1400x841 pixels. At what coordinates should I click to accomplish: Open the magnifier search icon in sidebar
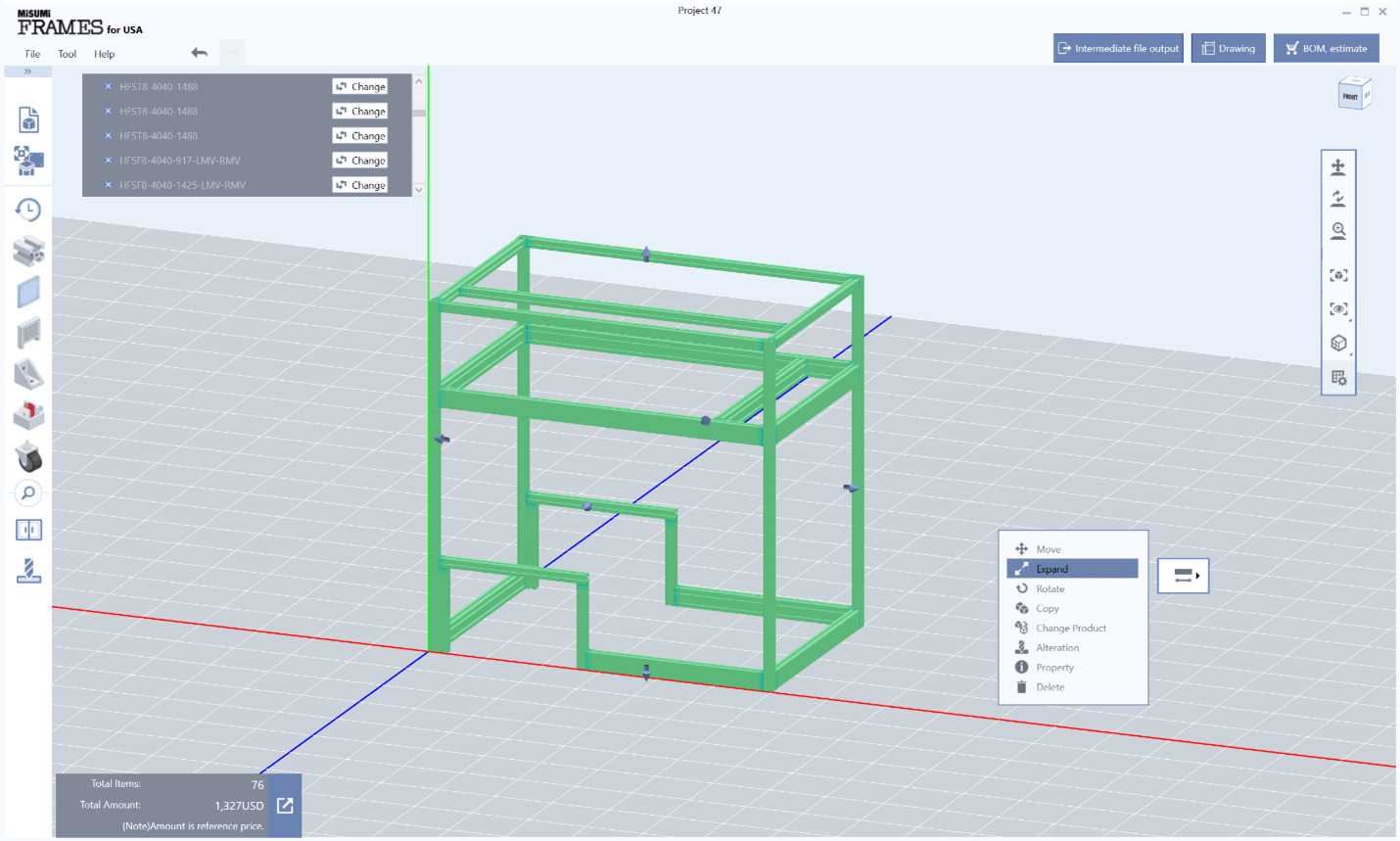(x=28, y=493)
